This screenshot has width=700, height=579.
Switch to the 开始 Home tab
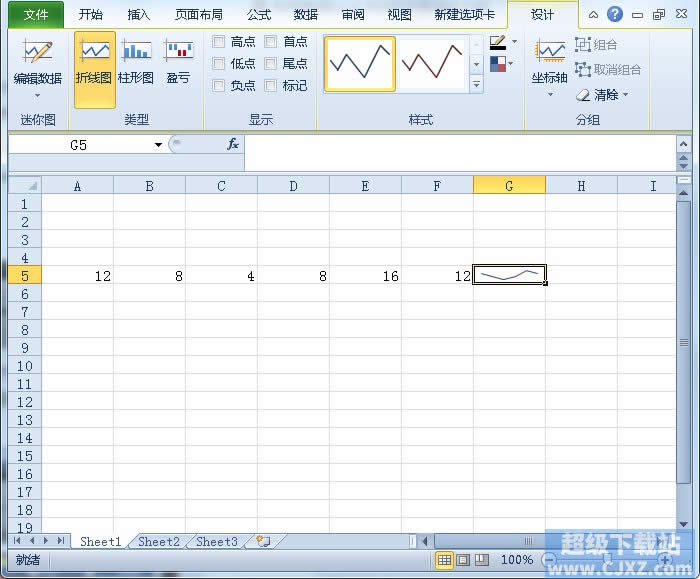91,15
